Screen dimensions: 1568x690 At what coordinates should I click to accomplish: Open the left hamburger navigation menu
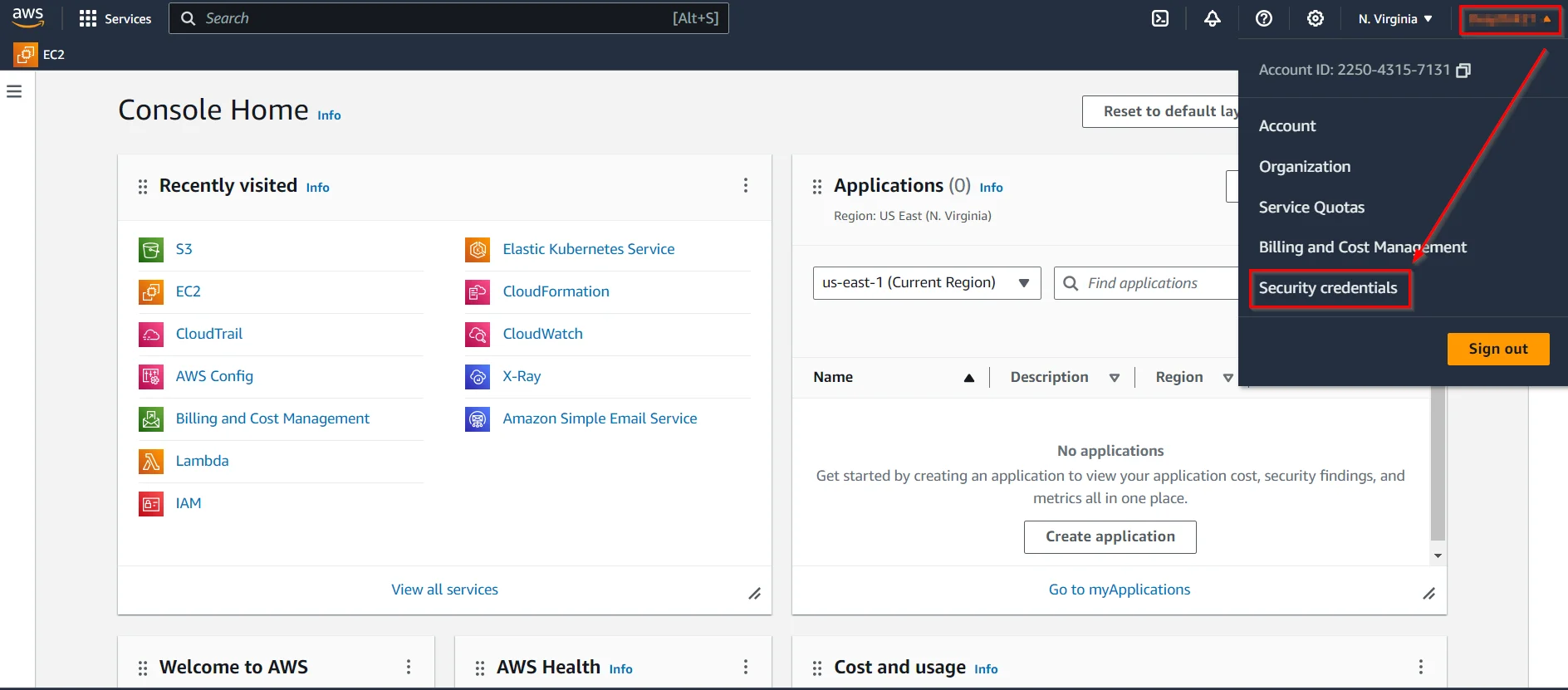tap(14, 91)
